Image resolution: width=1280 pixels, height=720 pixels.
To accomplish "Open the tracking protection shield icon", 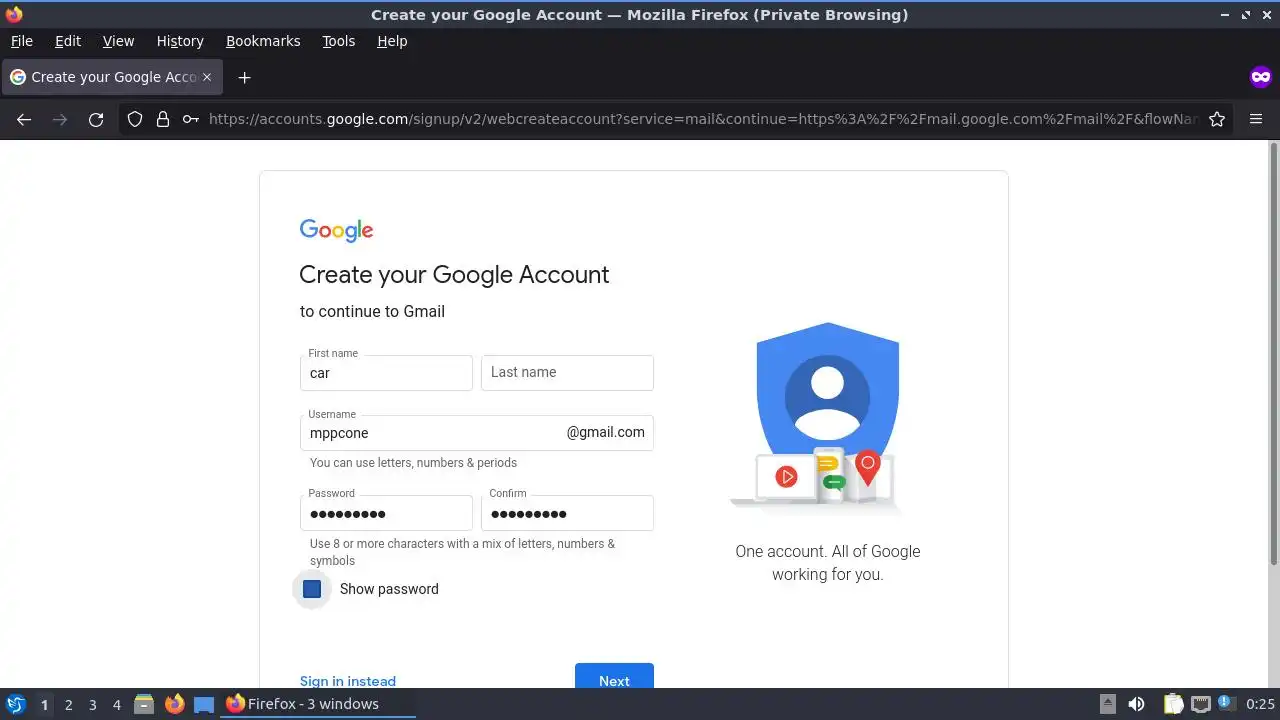I will click(135, 119).
